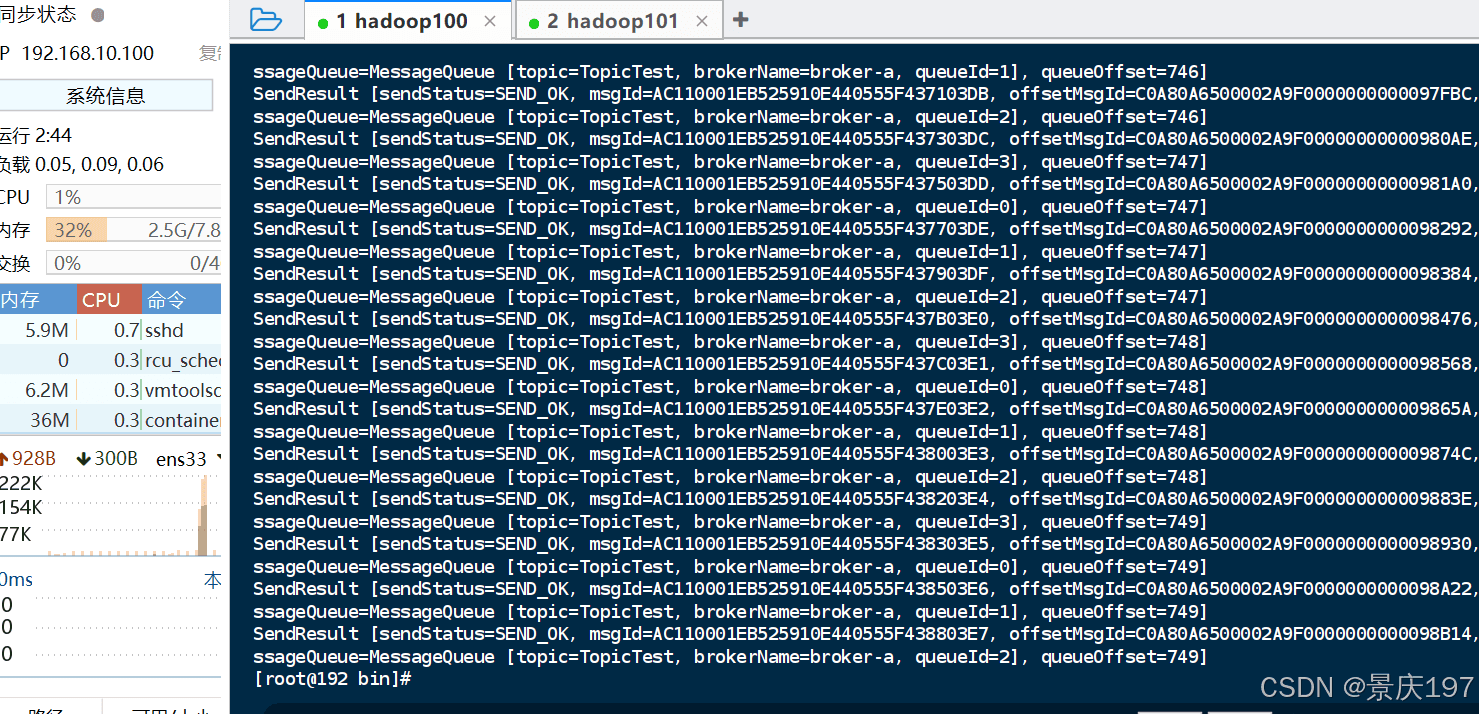This screenshot has height=714, width=1479.
Task: Click the 系统信息 button
Action: click(x=106, y=96)
